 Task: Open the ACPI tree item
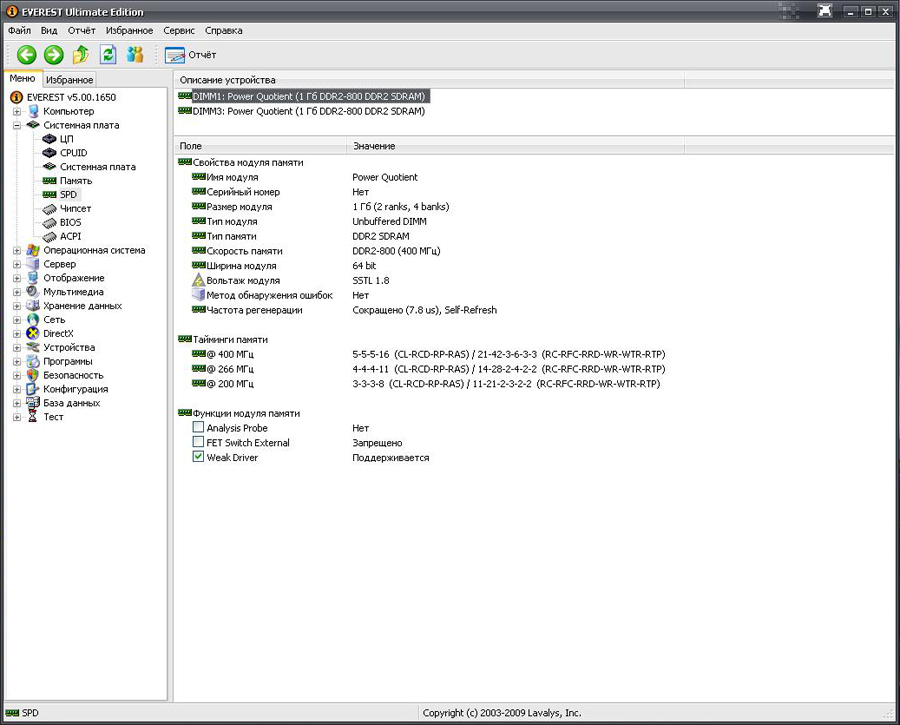pos(71,236)
